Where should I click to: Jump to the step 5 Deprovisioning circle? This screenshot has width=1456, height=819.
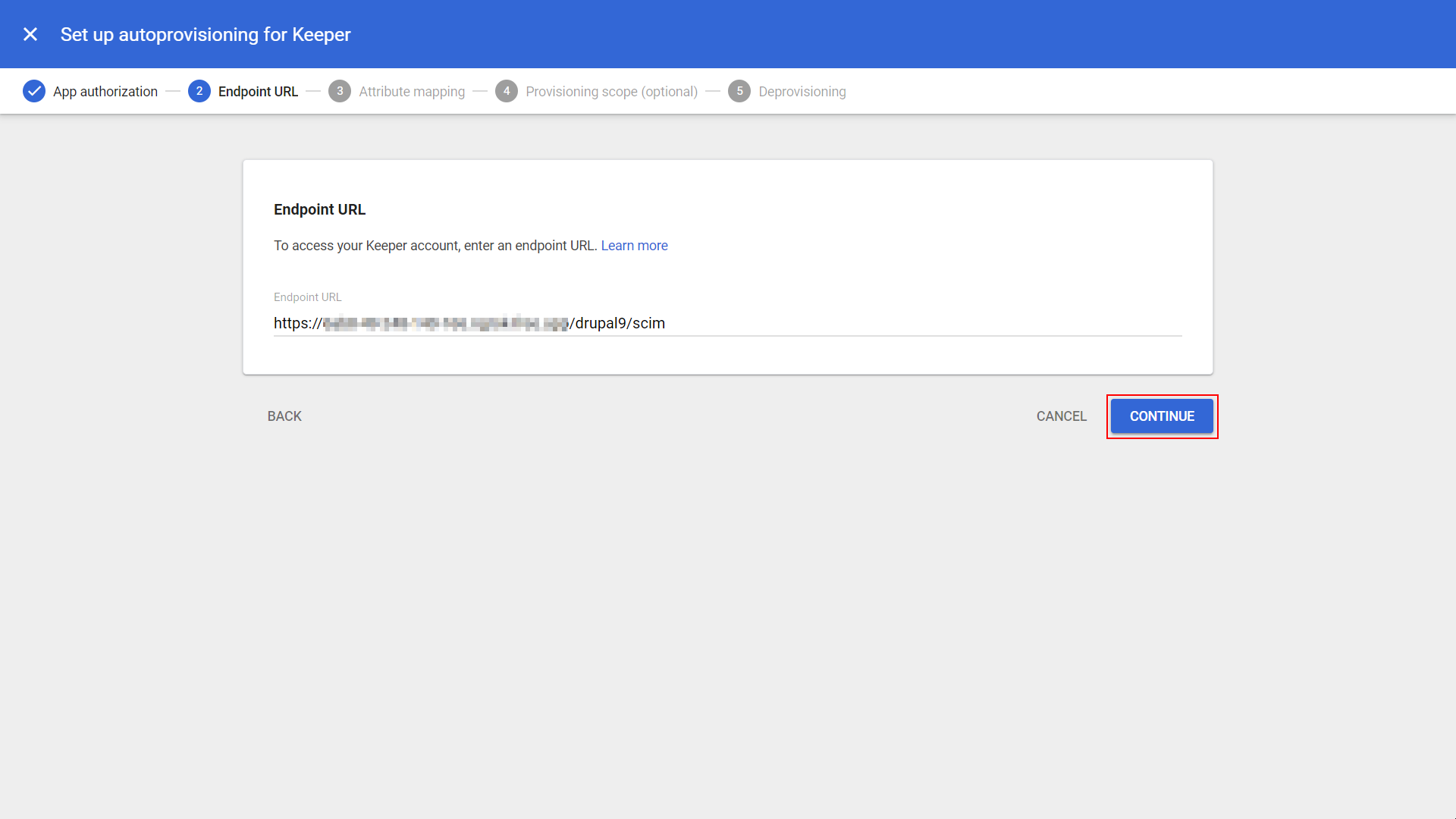point(740,91)
